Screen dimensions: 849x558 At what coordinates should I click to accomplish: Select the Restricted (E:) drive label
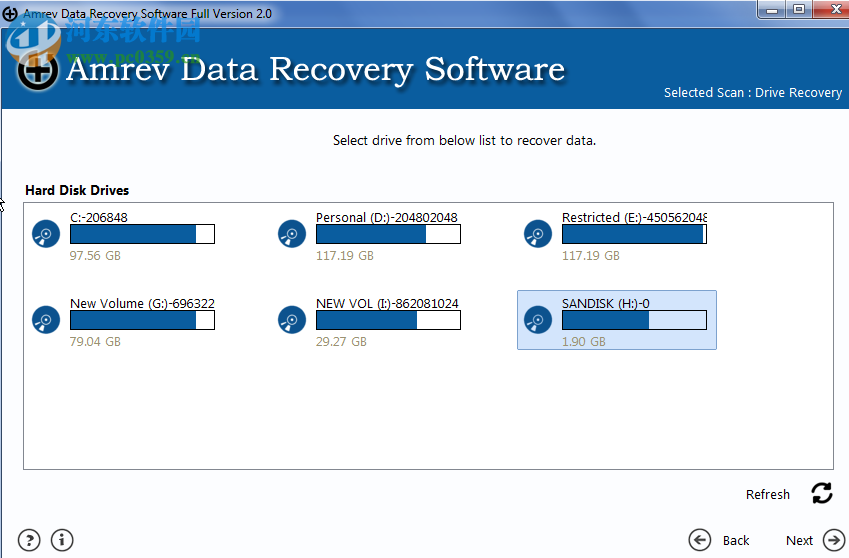click(634, 217)
